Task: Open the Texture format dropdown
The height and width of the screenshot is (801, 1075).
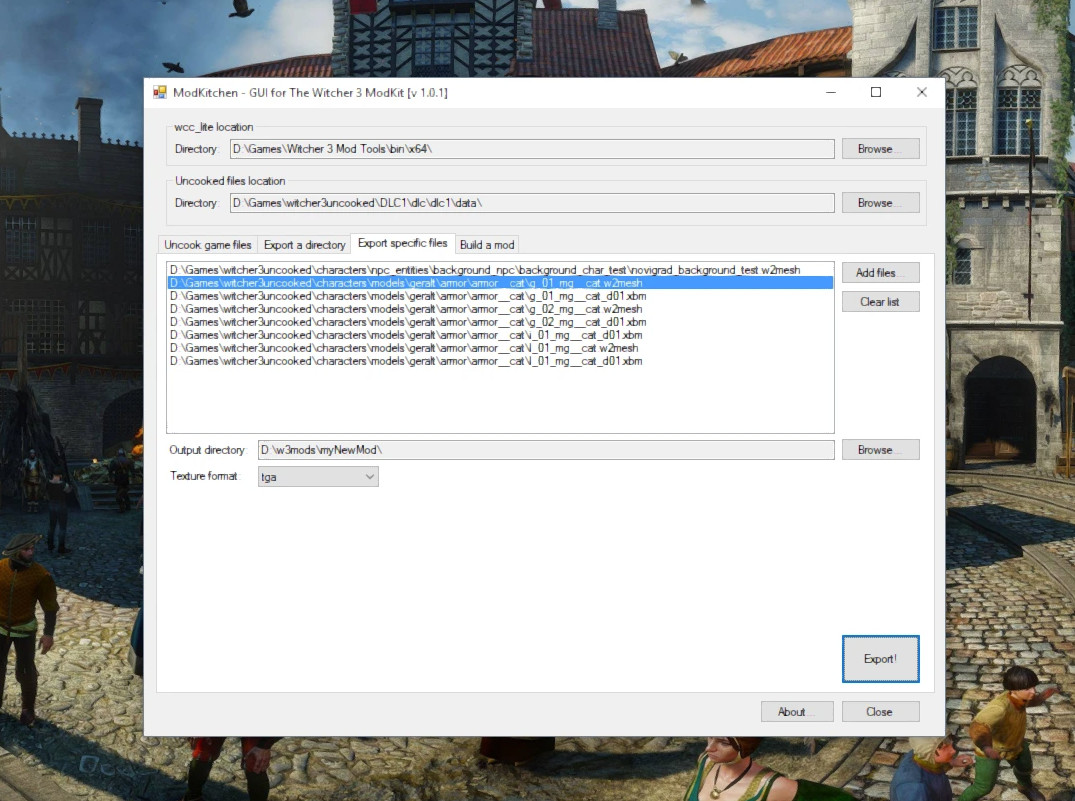Action: tap(318, 477)
